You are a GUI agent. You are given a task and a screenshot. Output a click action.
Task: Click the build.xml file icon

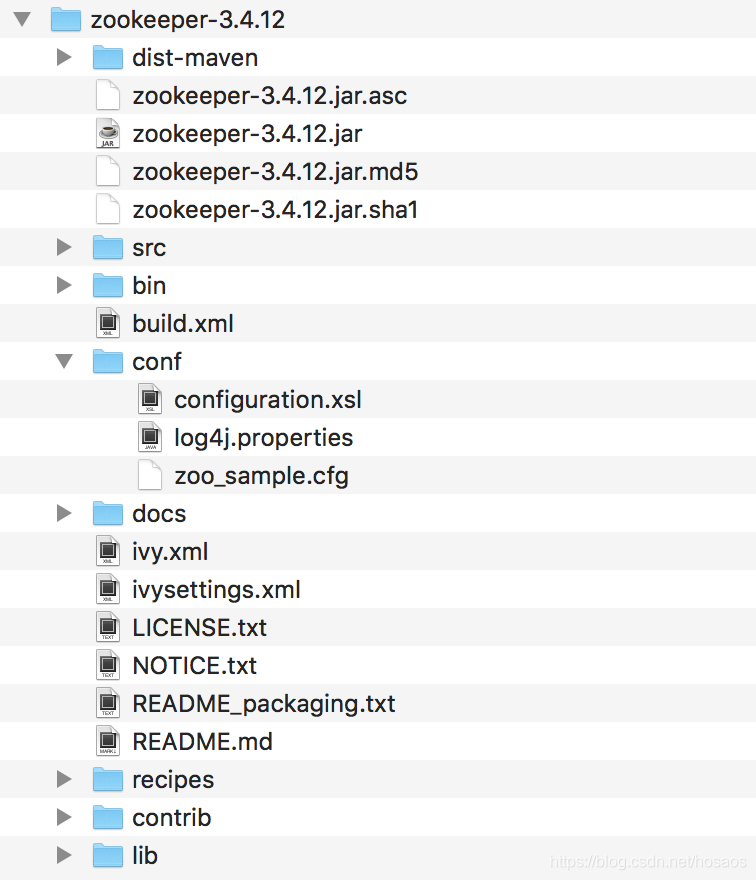[107, 324]
